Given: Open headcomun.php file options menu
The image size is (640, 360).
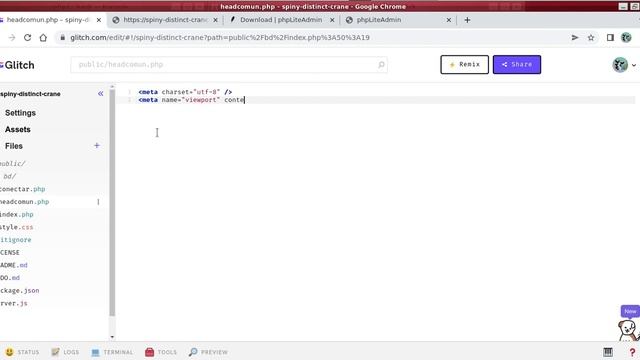Looking at the screenshot, I should point(98,202).
